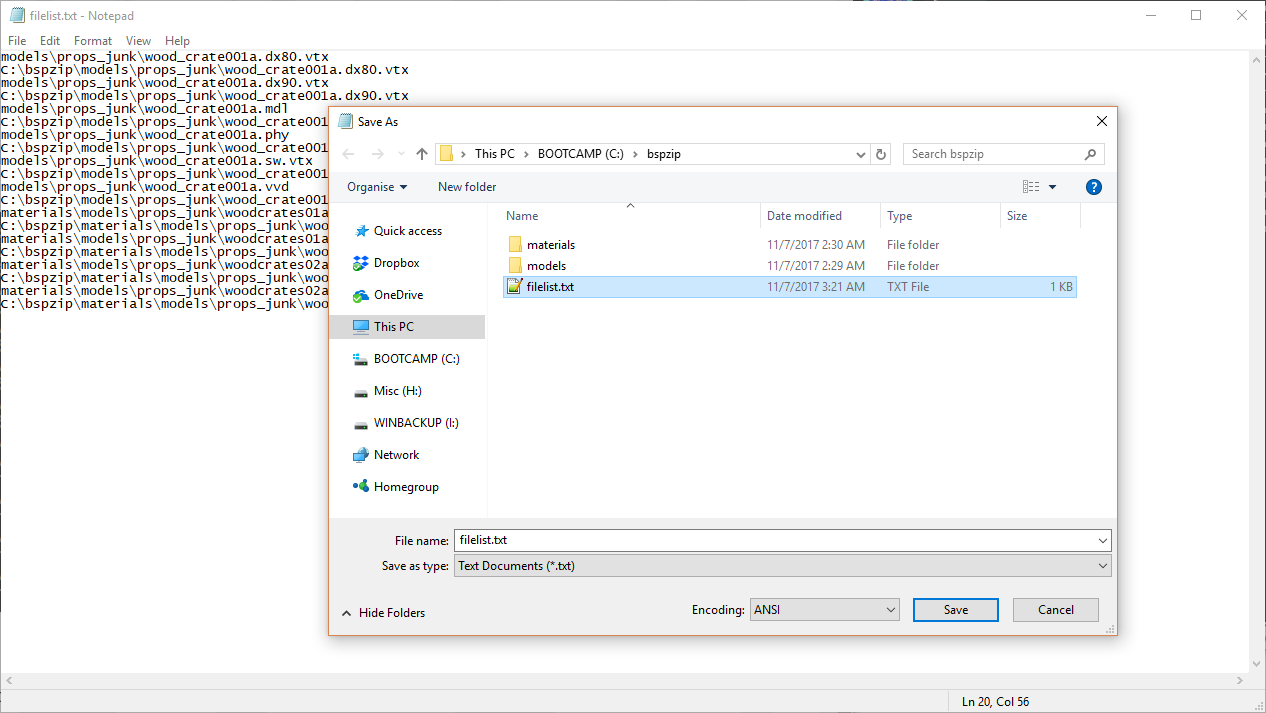Select Dropbox in navigation pane

point(396,263)
